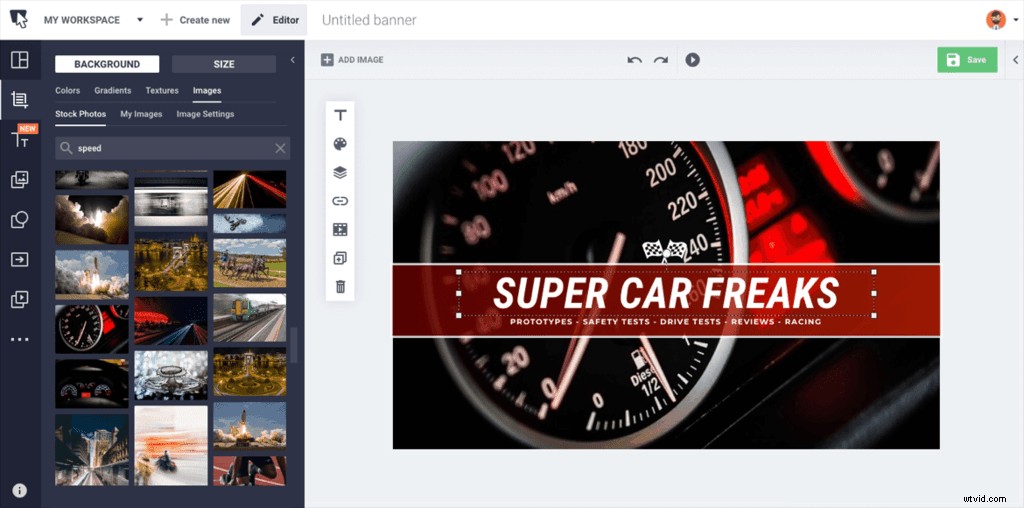The width and height of the screenshot is (1024, 508).
Task: Open the buttons sidebar icon with arrow
Action: click(x=20, y=260)
